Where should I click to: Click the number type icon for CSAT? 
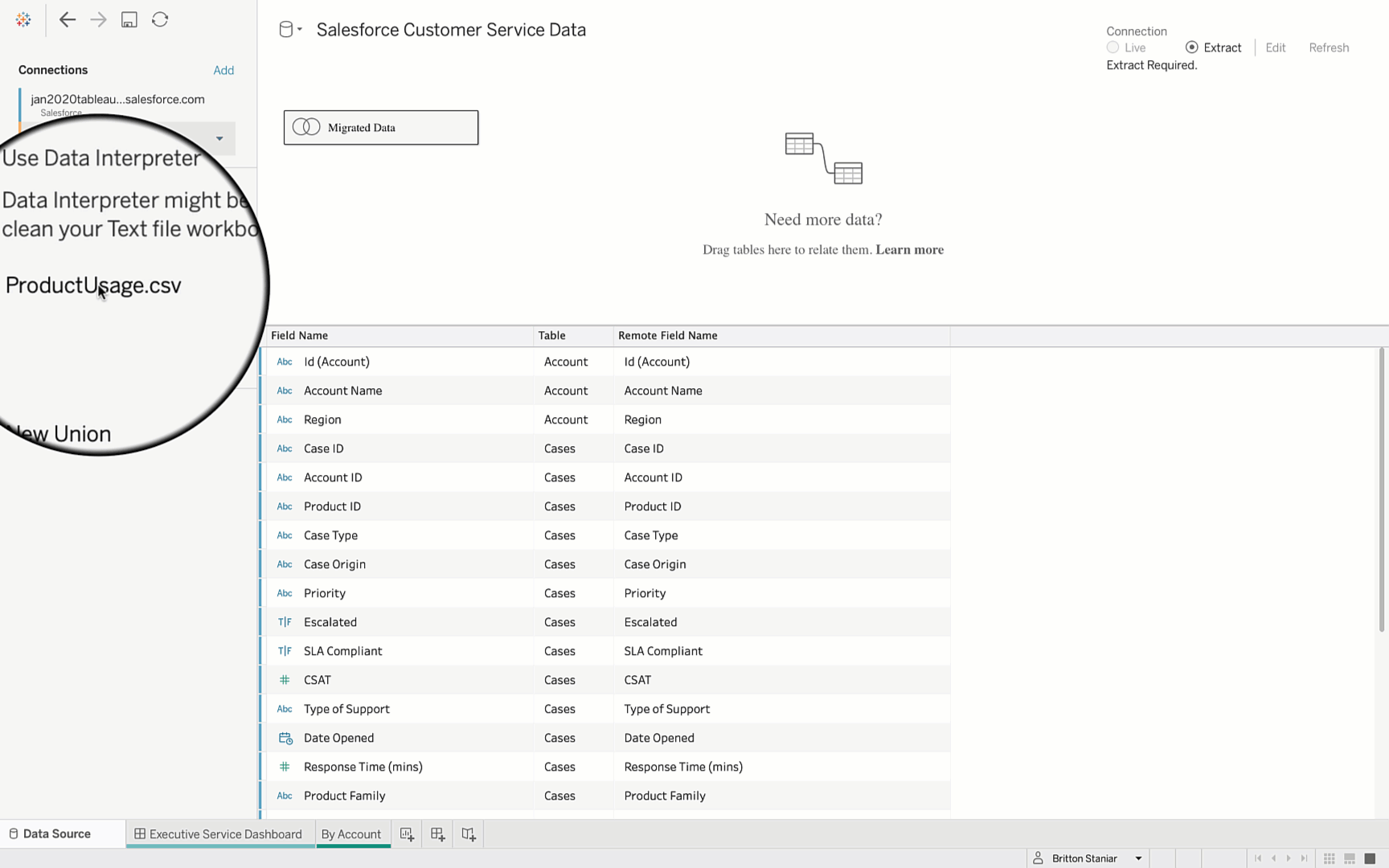pos(285,680)
